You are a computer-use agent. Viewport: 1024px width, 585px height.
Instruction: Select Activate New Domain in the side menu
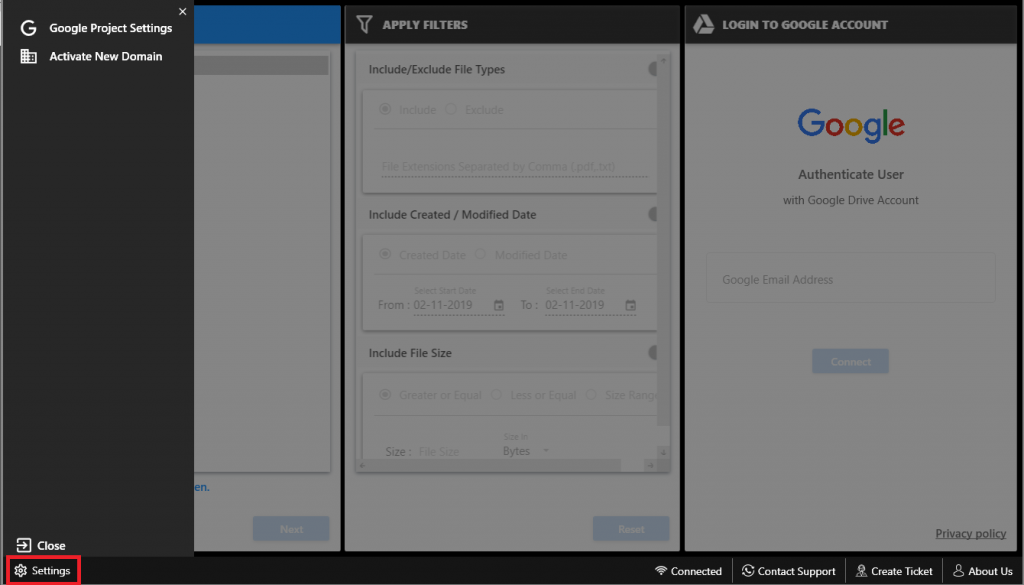pyautogui.click(x=91, y=56)
